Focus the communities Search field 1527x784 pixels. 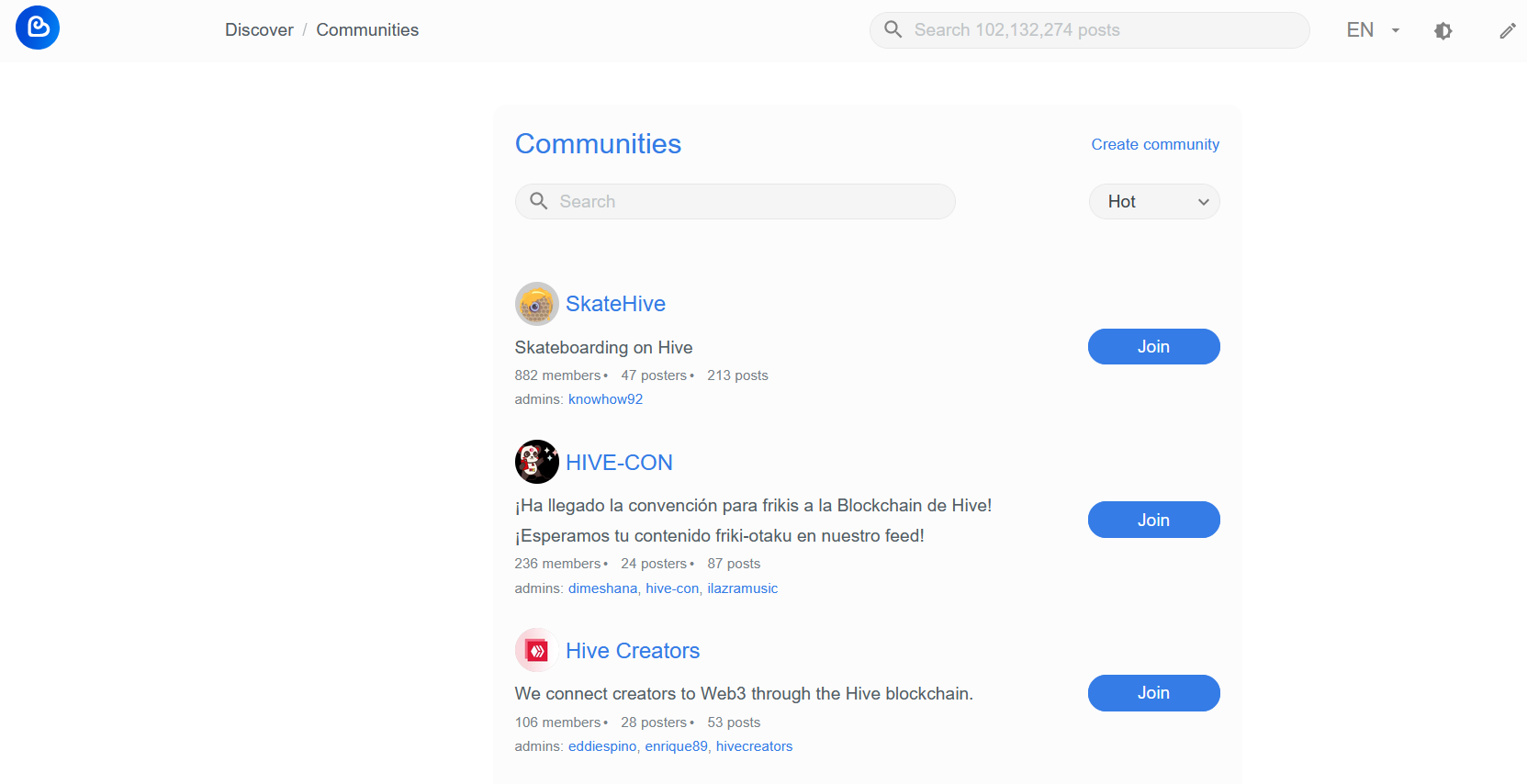pos(735,201)
